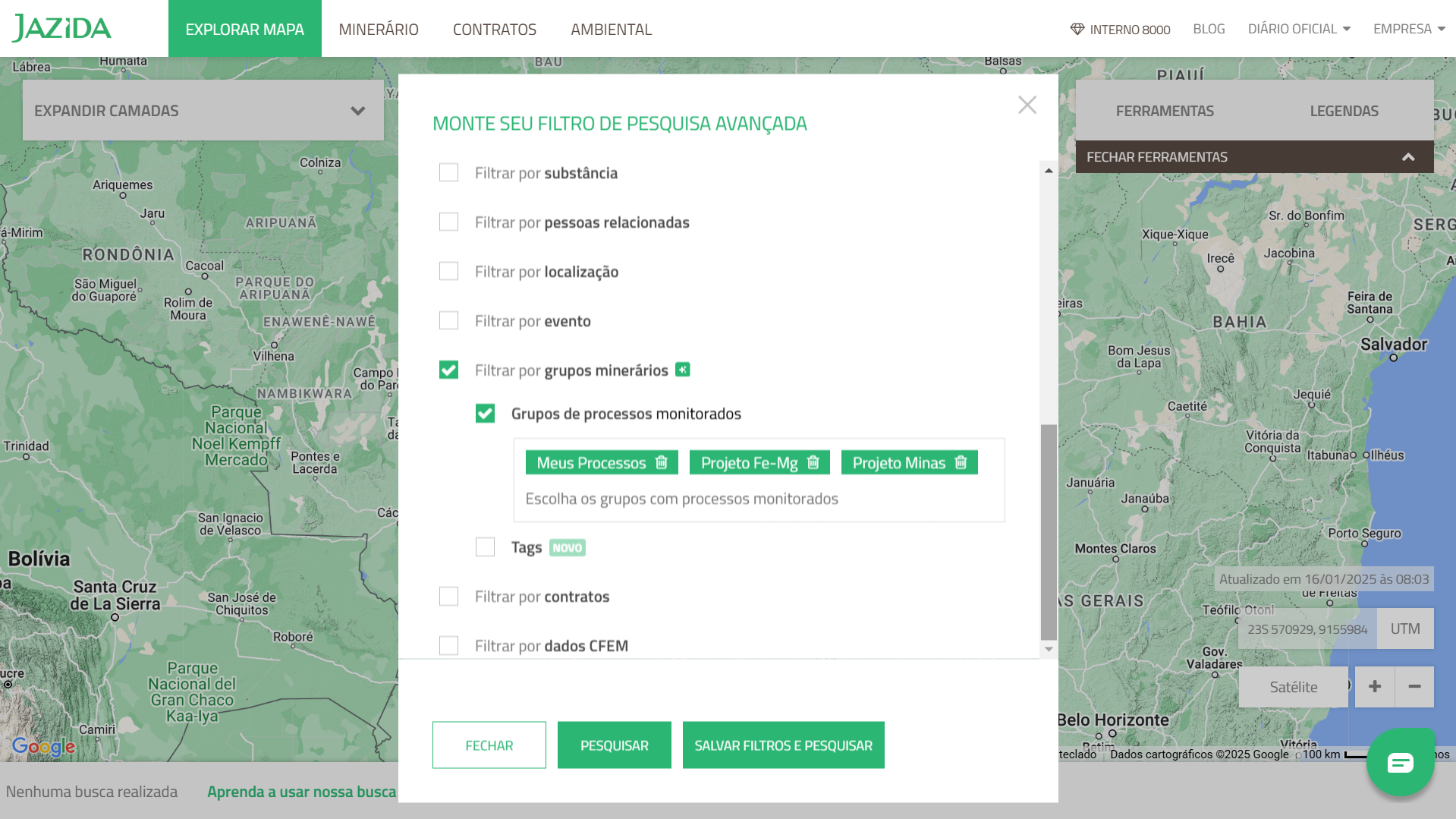Zoom out the map with minus button

pos(1414,687)
